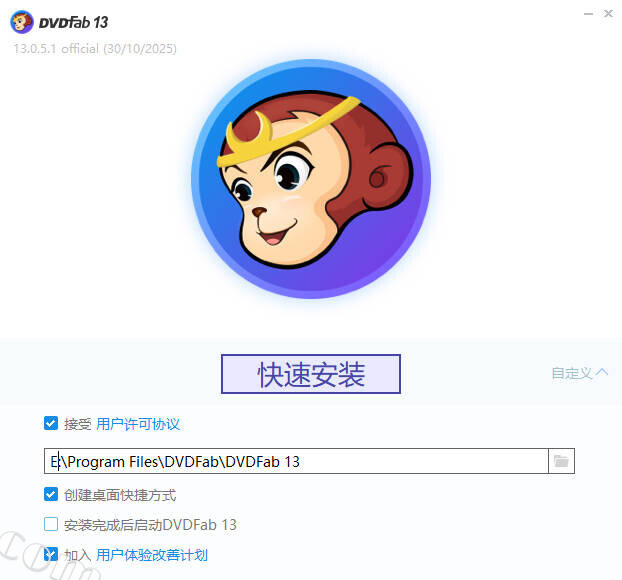Close the DVDFab 13 installer
622x580 pixels.
608,14
